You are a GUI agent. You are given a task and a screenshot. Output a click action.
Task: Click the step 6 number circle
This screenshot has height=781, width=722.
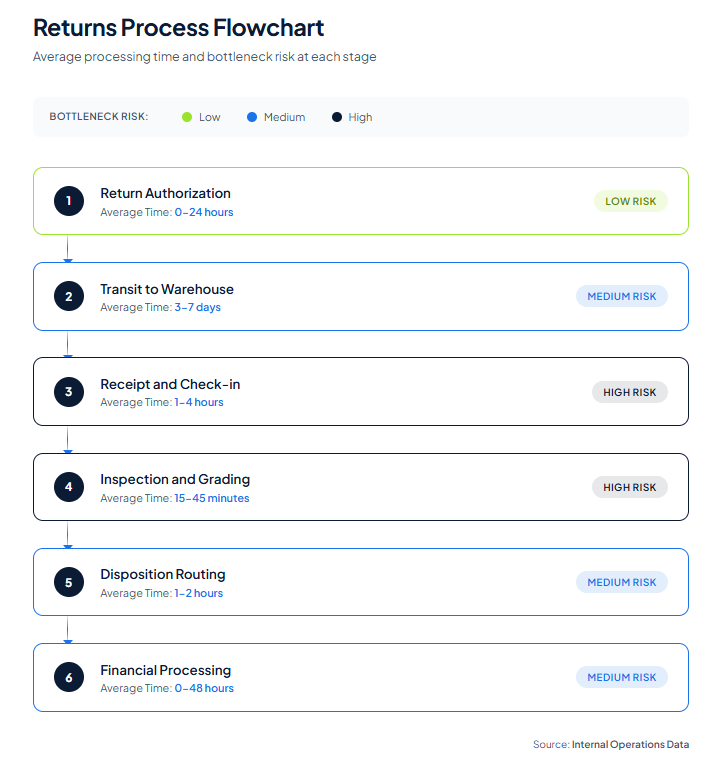coord(69,678)
